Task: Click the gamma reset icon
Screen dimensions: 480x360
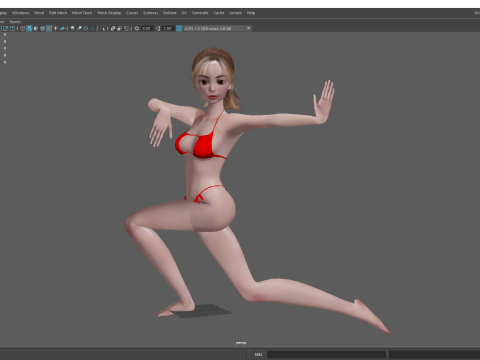Action: click(158, 28)
